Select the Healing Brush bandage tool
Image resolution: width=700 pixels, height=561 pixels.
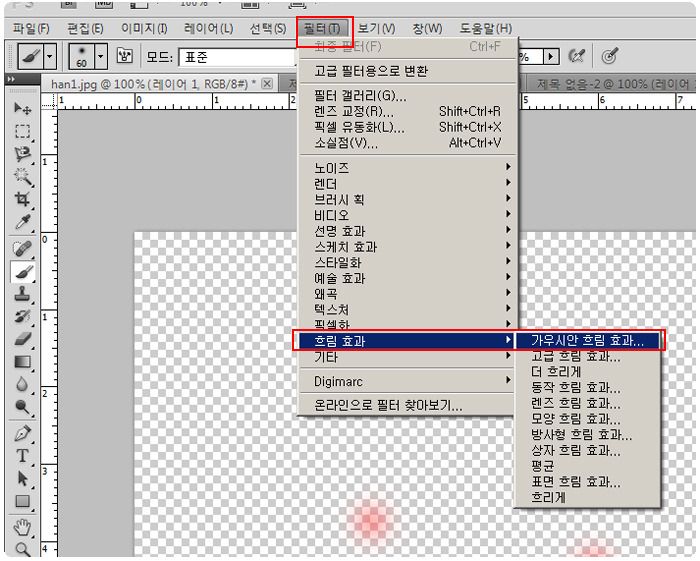pyautogui.click(x=22, y=249)
